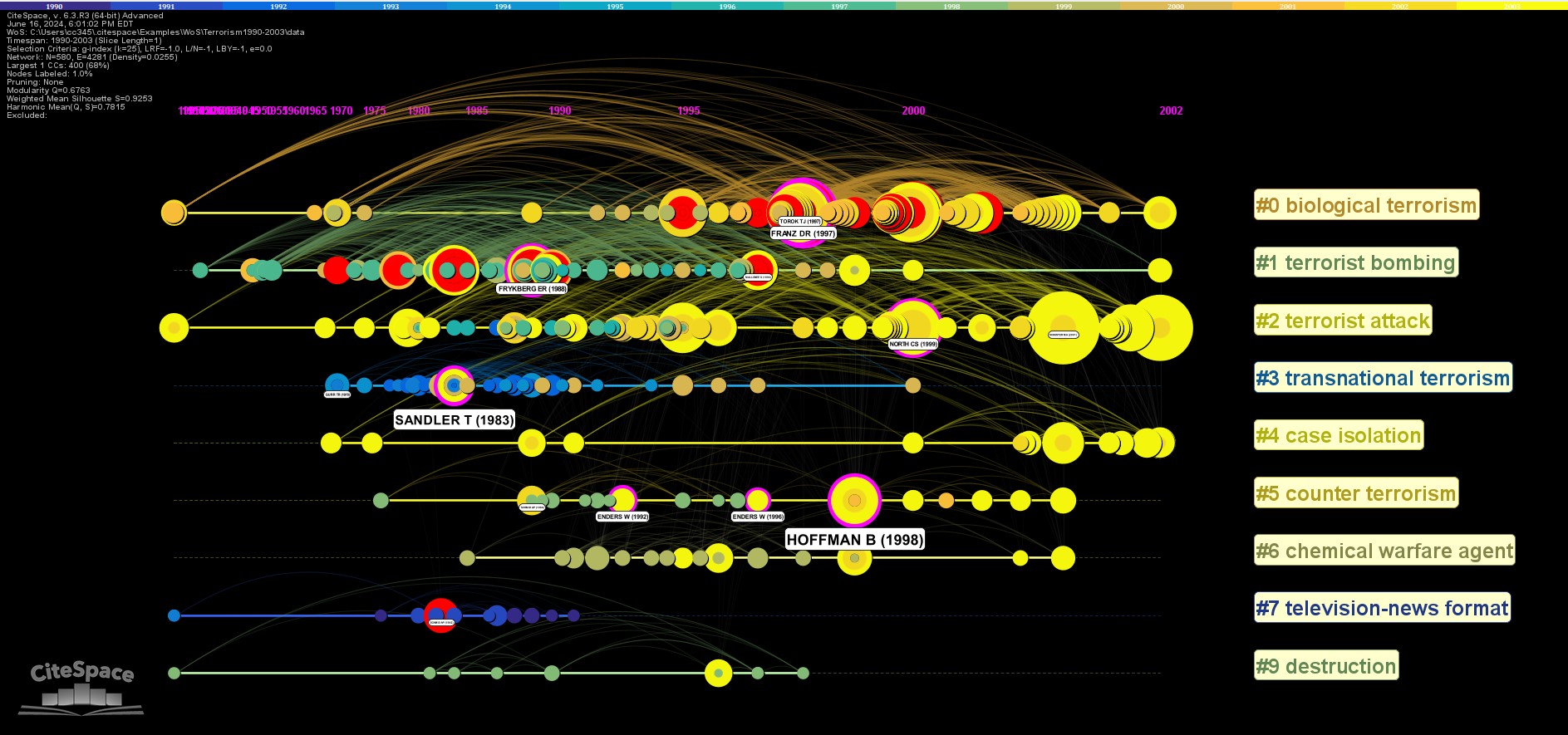Click the #3 transnational terrorism cluster label

tap(1382, 378)
